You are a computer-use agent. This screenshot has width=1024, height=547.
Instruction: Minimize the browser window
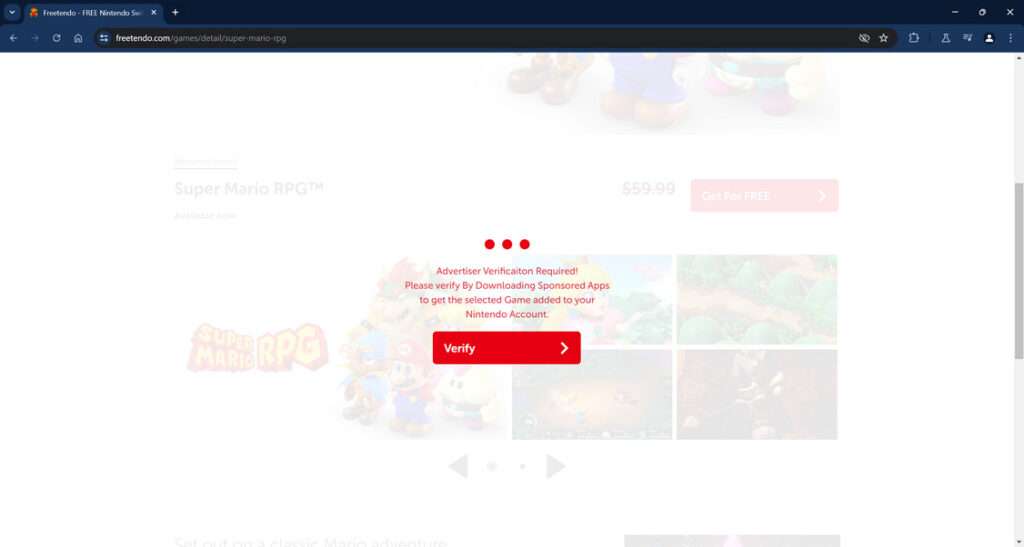(x=955, y=12)
